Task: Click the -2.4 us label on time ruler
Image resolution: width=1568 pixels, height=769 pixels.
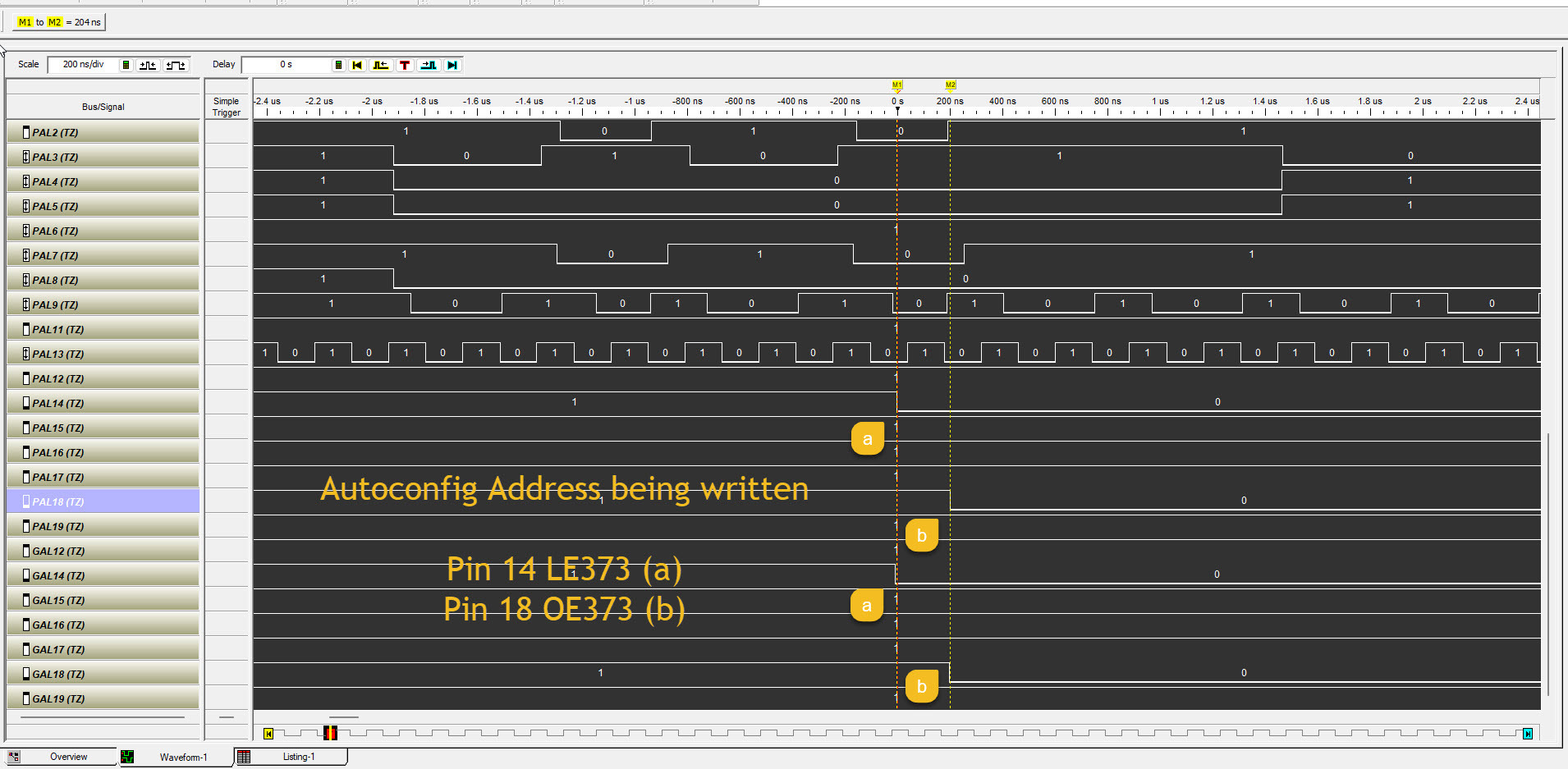Action: tap(268, 102)
